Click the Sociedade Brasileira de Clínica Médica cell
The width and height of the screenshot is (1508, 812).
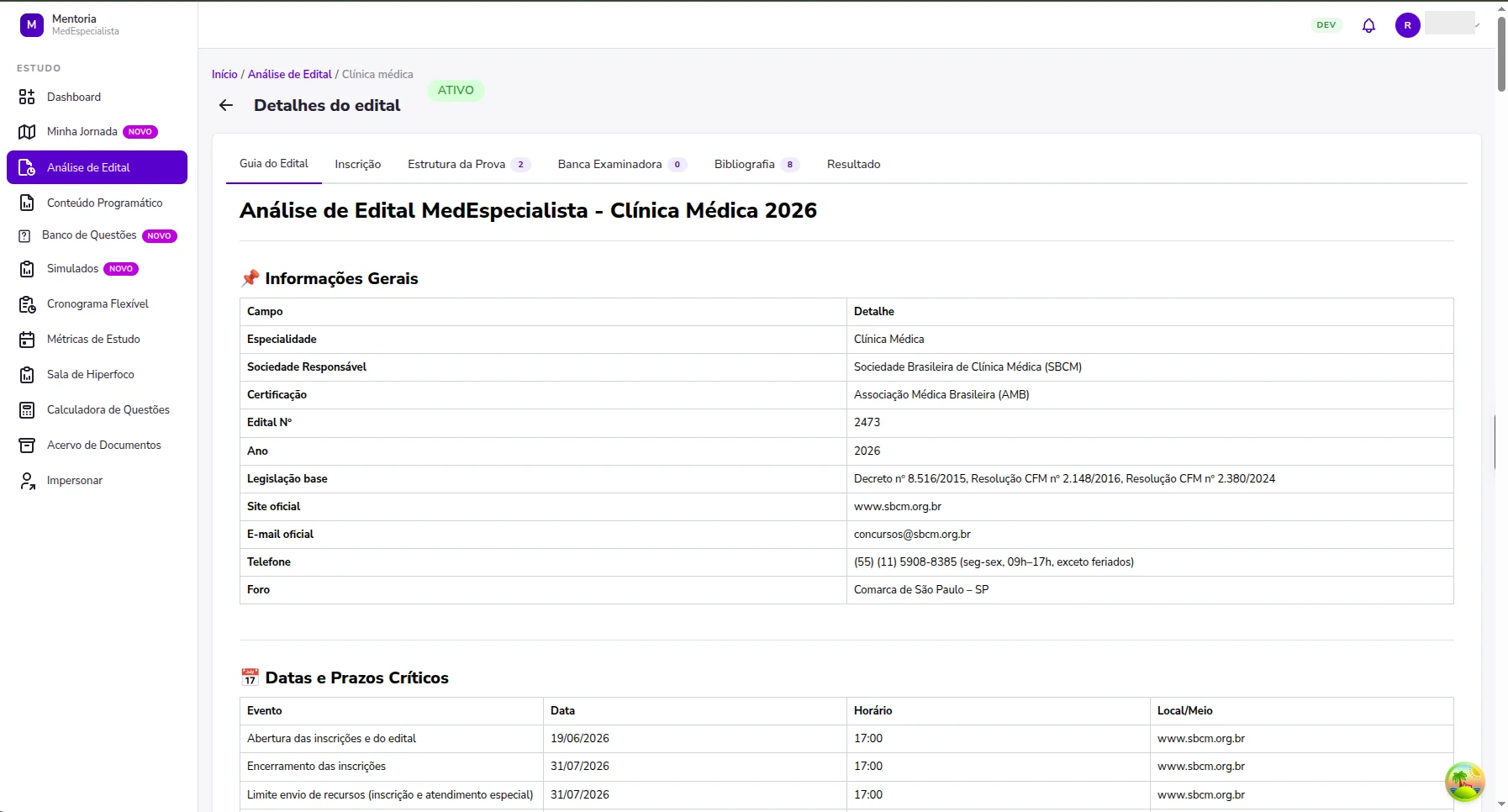[x=1150, y=367]
